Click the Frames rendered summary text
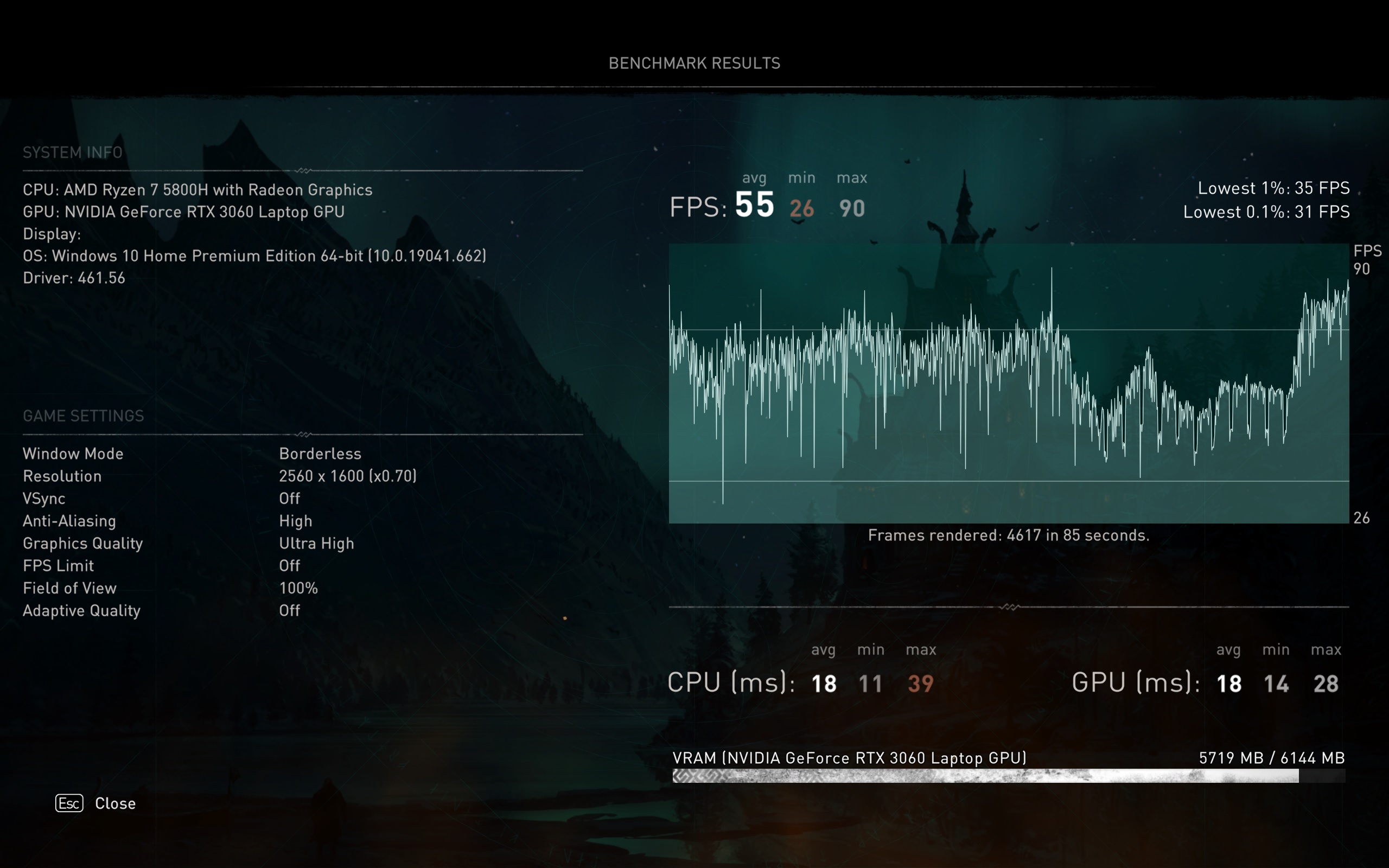The height and width of the screenshot is (868, 1389). coord(1008,535)
